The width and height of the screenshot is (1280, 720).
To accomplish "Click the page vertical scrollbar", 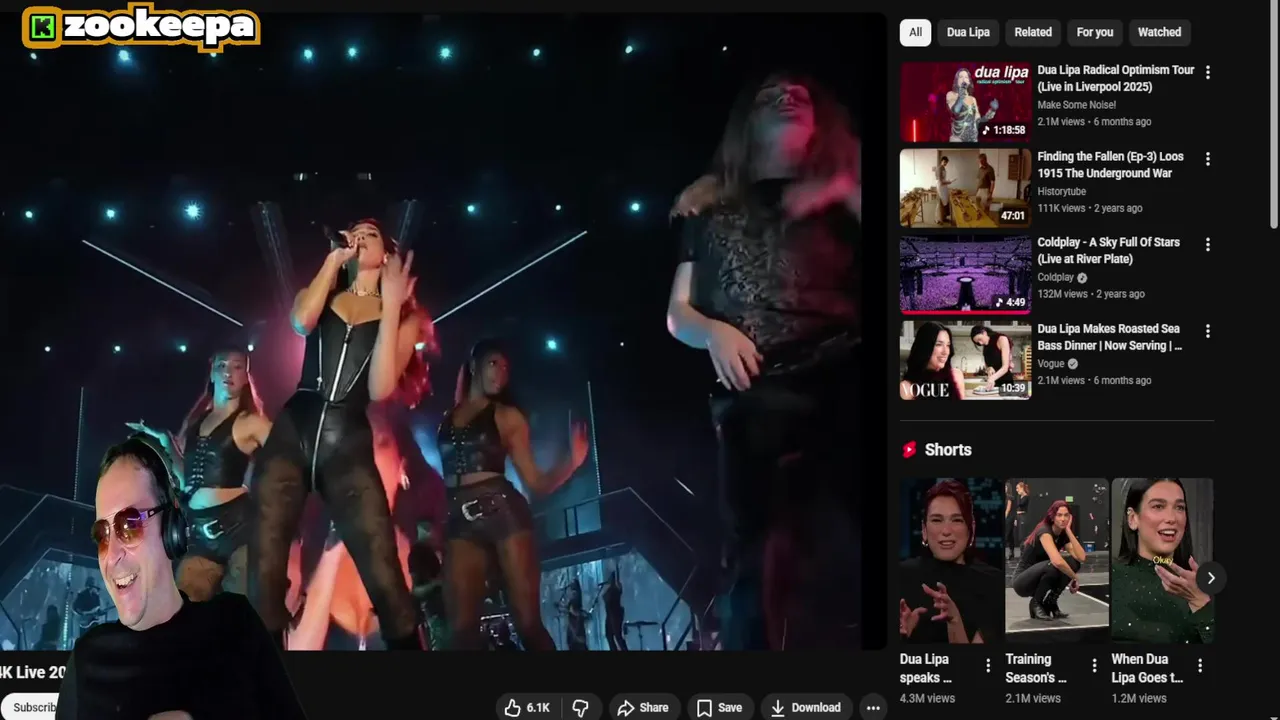I will coord(1273,115).
